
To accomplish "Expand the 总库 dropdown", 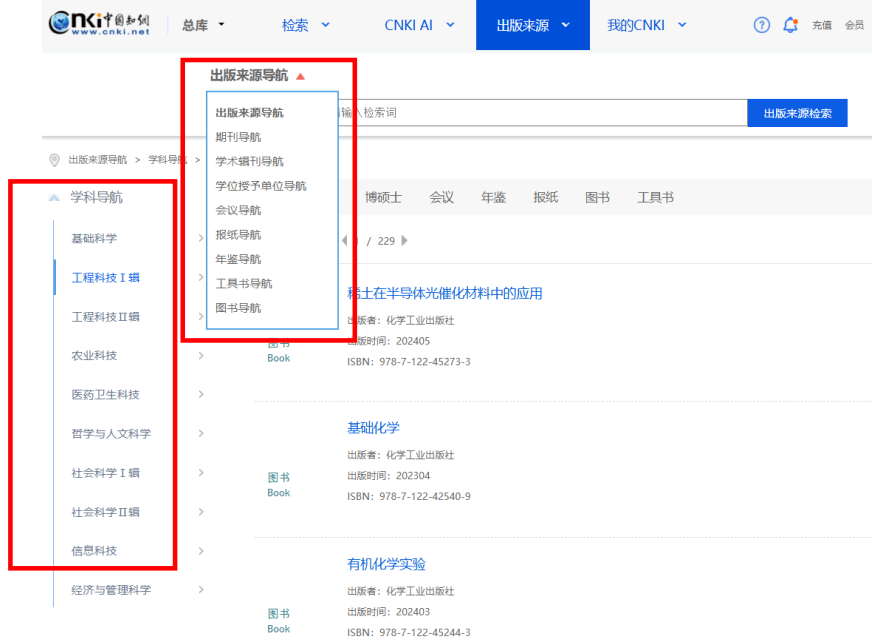I will click(x=203, y=25).
